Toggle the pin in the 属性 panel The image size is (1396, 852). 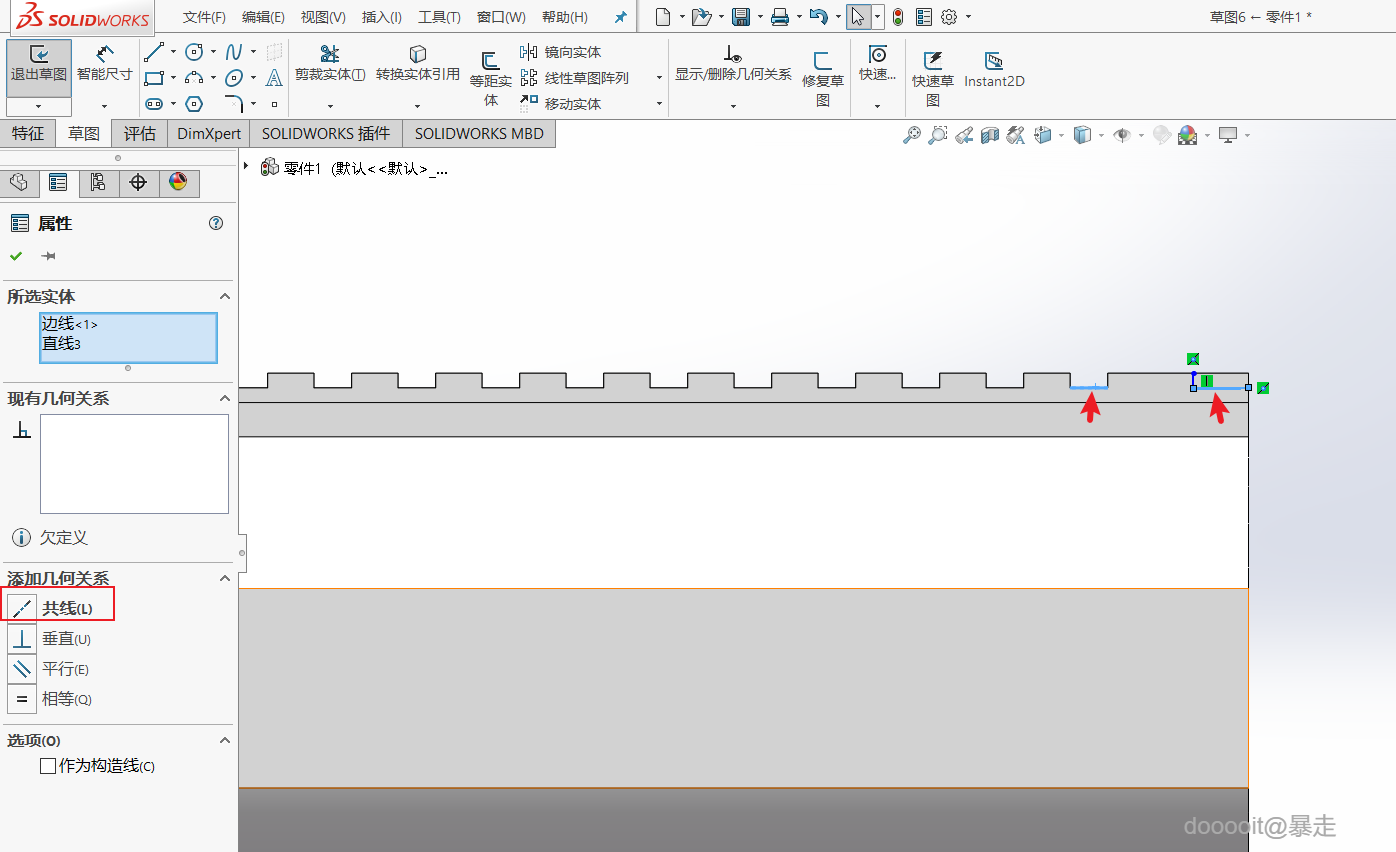click(48, 256)
